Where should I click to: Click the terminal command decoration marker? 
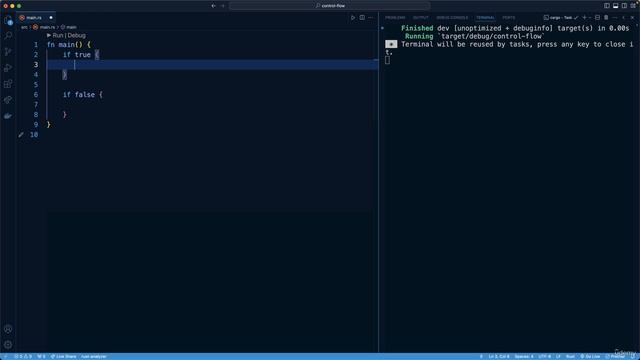[x=382, y=28]
